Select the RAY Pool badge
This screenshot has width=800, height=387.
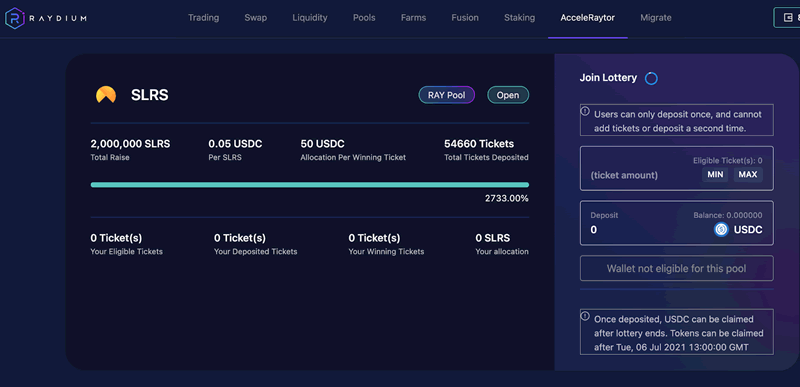pos(446,95)
